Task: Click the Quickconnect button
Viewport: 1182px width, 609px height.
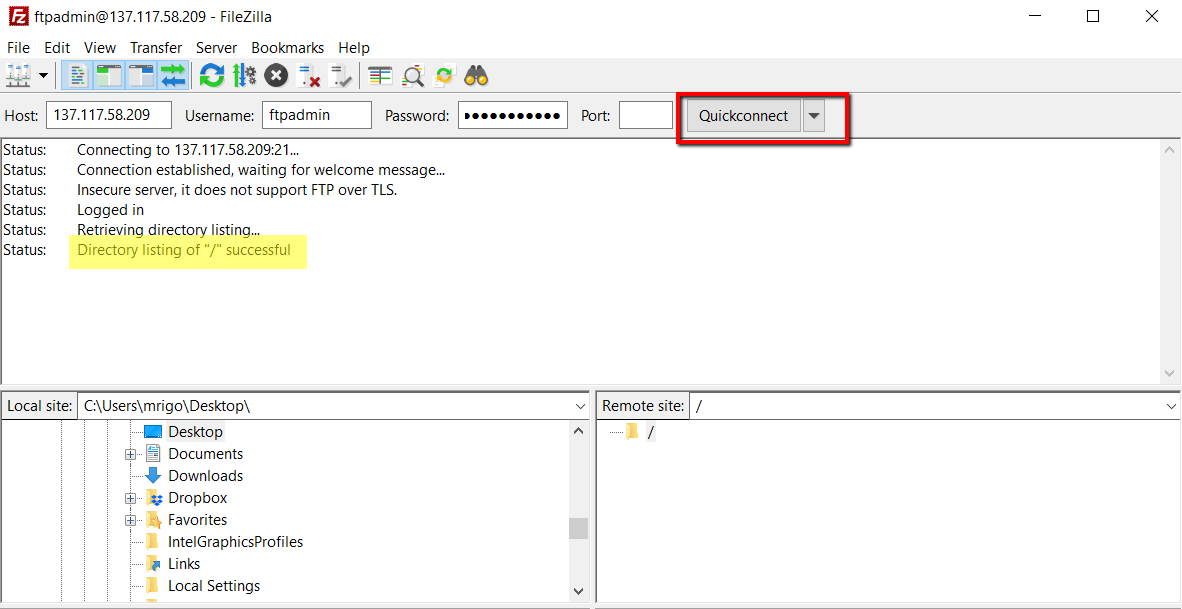Action: [x=743, y=116]
